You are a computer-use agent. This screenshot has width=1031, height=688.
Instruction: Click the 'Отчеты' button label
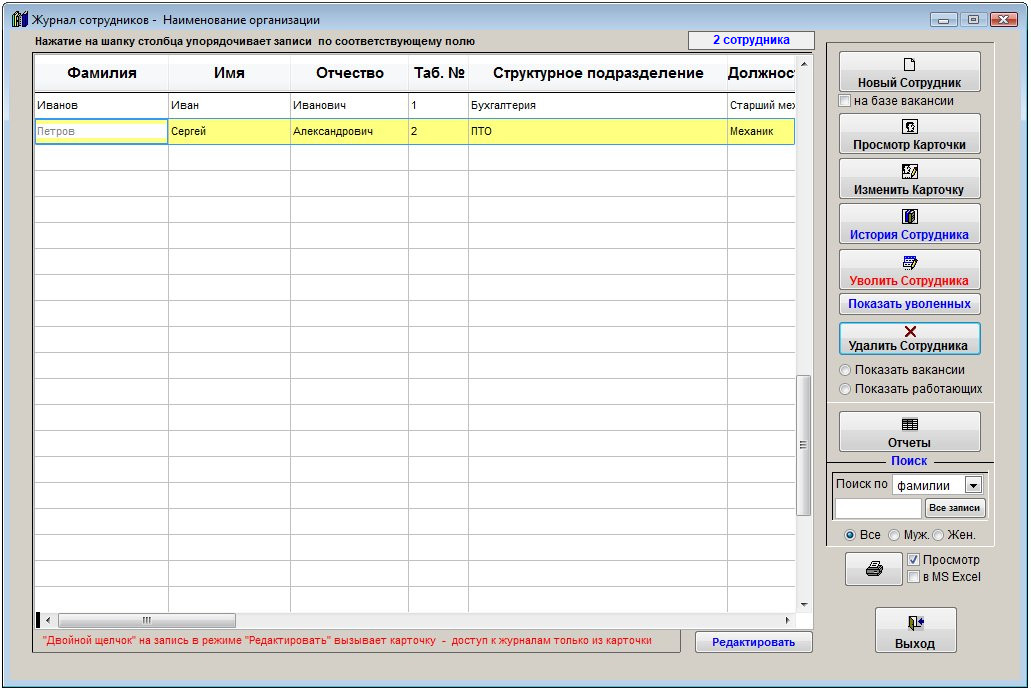pyautogui.click(x=909, y=443)
